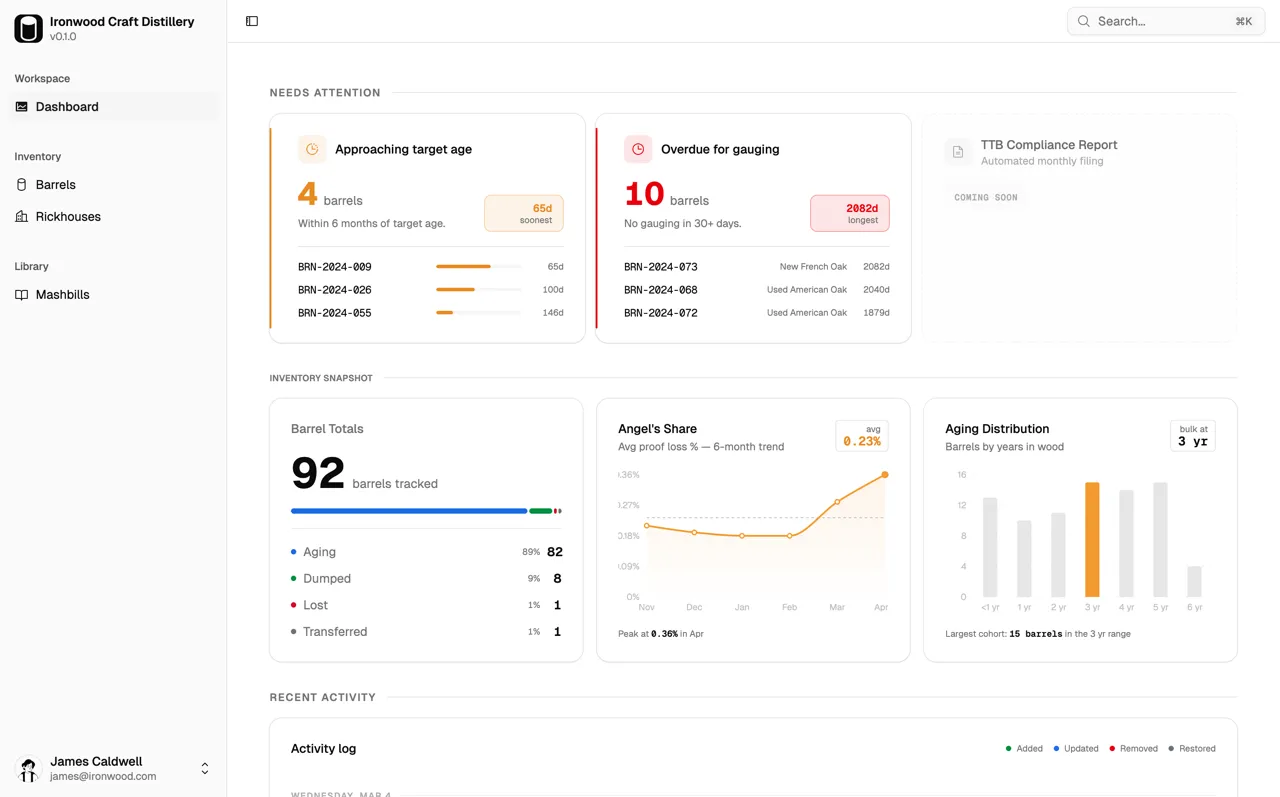Image resolution: width=1280 pixels, height=797 pixels.
Task: Open the Dashboard workspace entry
Action: 66,106
